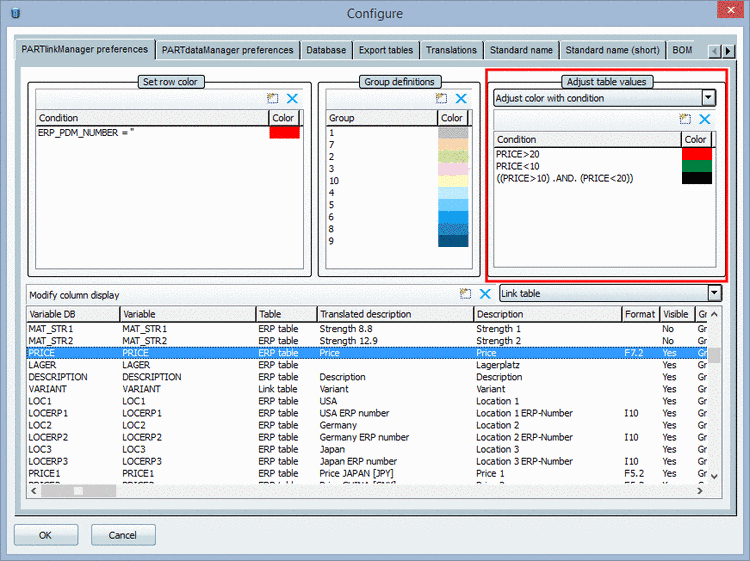Open the Adjust color with condition dropdown
Viewport: 750px width, 561px height.
[x=708, y=98]
